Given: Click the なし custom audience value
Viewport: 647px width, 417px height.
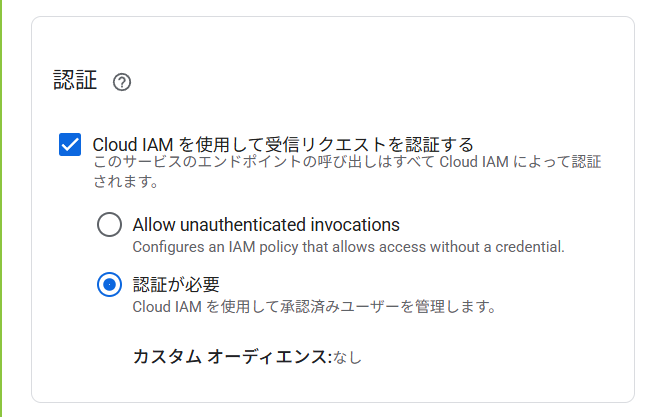Looking at the screenshot, I should click(347, 357).
